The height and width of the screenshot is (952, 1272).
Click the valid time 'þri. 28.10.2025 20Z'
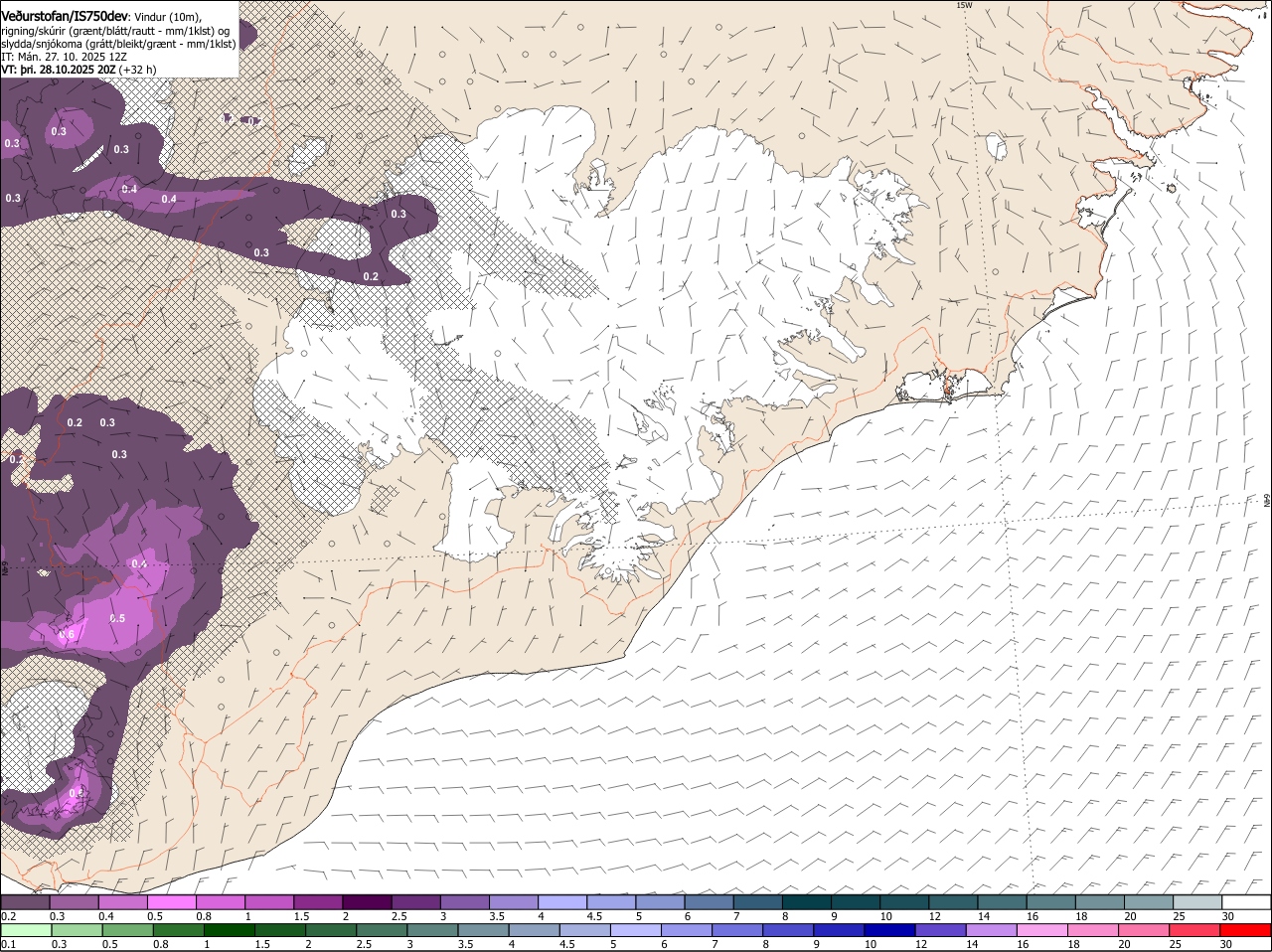[68, 70]
